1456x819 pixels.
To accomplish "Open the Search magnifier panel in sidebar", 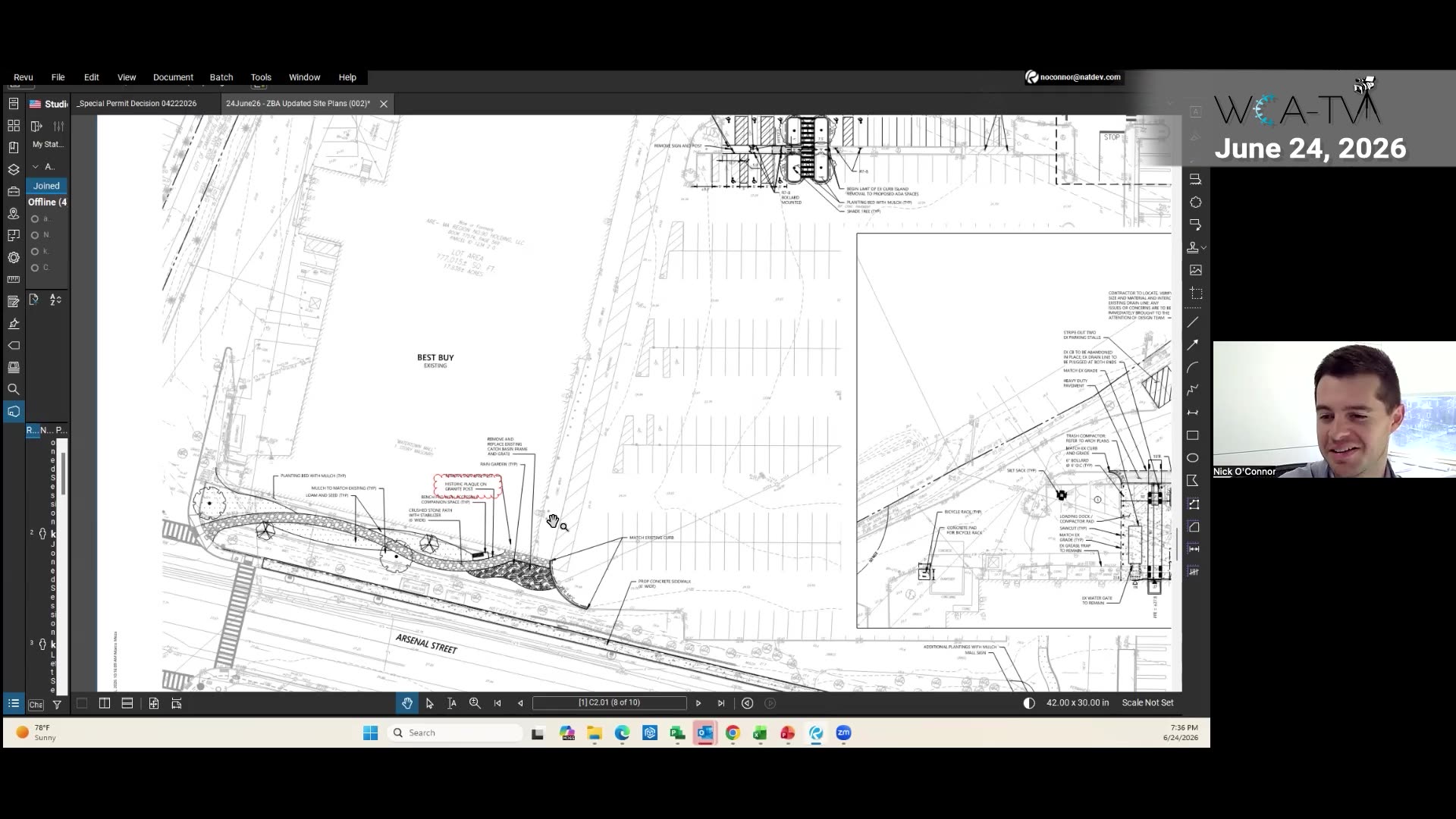I will [14, 389].
